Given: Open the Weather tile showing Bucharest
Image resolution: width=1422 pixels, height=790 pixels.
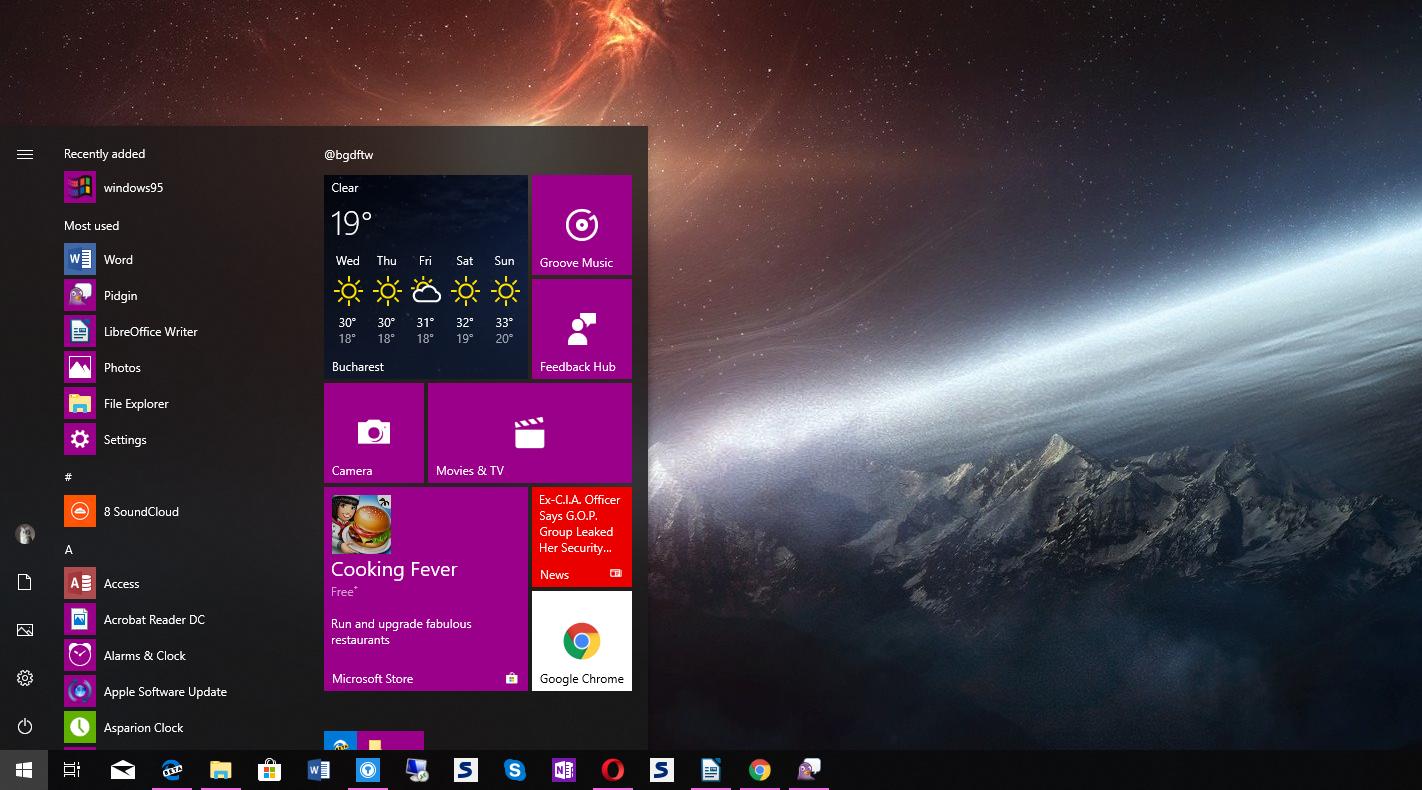Looking at the screenshot, I should [426, 277].
